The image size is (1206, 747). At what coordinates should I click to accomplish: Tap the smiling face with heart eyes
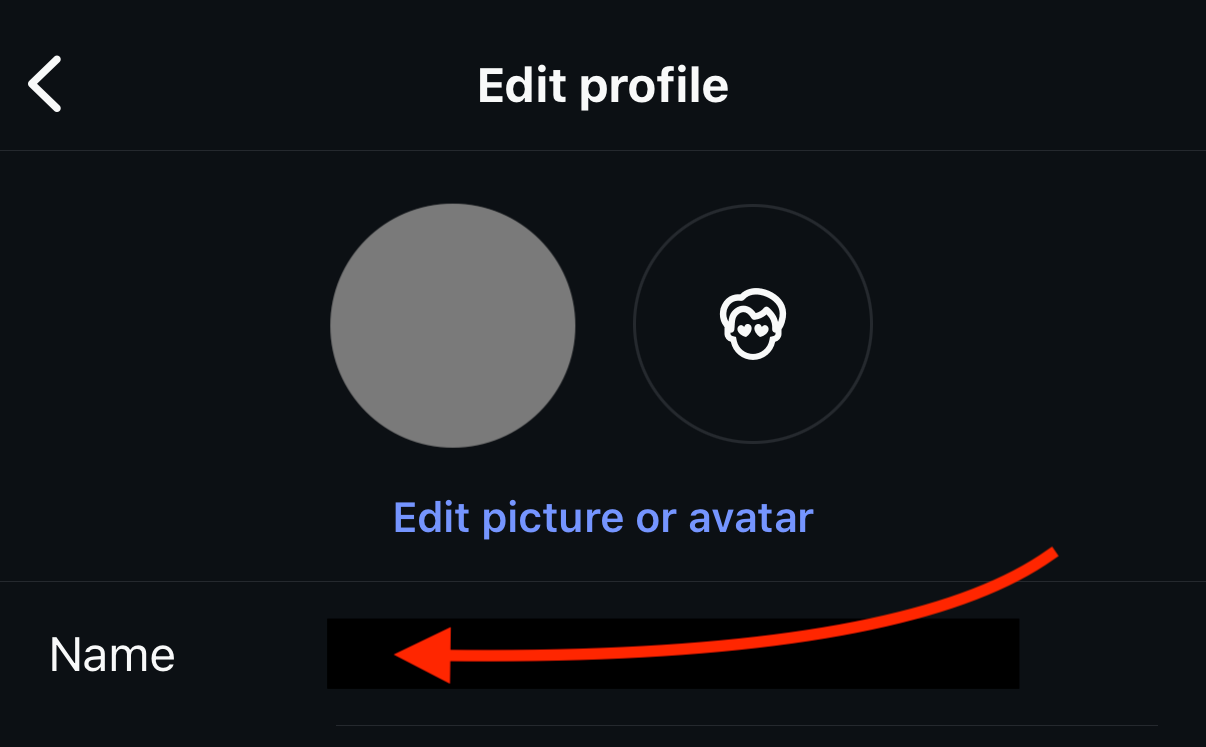coord(753,324)
